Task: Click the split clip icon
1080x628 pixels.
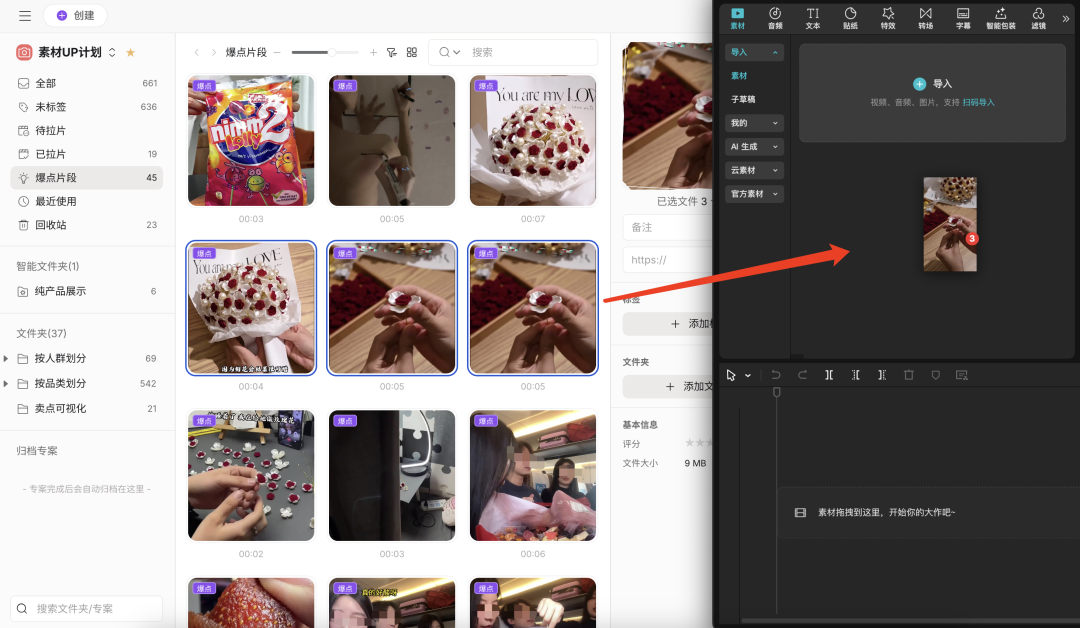Action: pyautogui.click(x=829, y=375)
